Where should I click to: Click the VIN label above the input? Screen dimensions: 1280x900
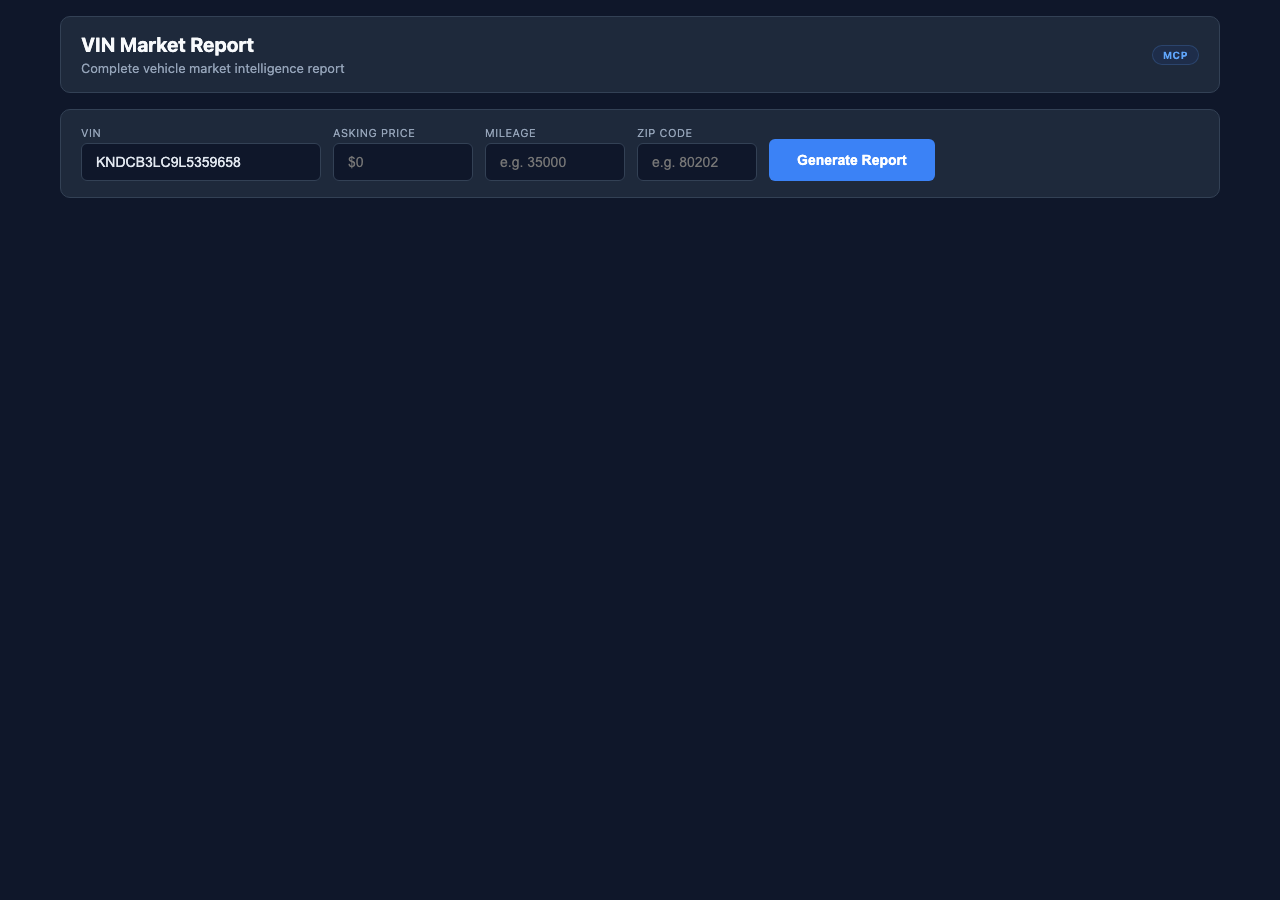[91, 132]
